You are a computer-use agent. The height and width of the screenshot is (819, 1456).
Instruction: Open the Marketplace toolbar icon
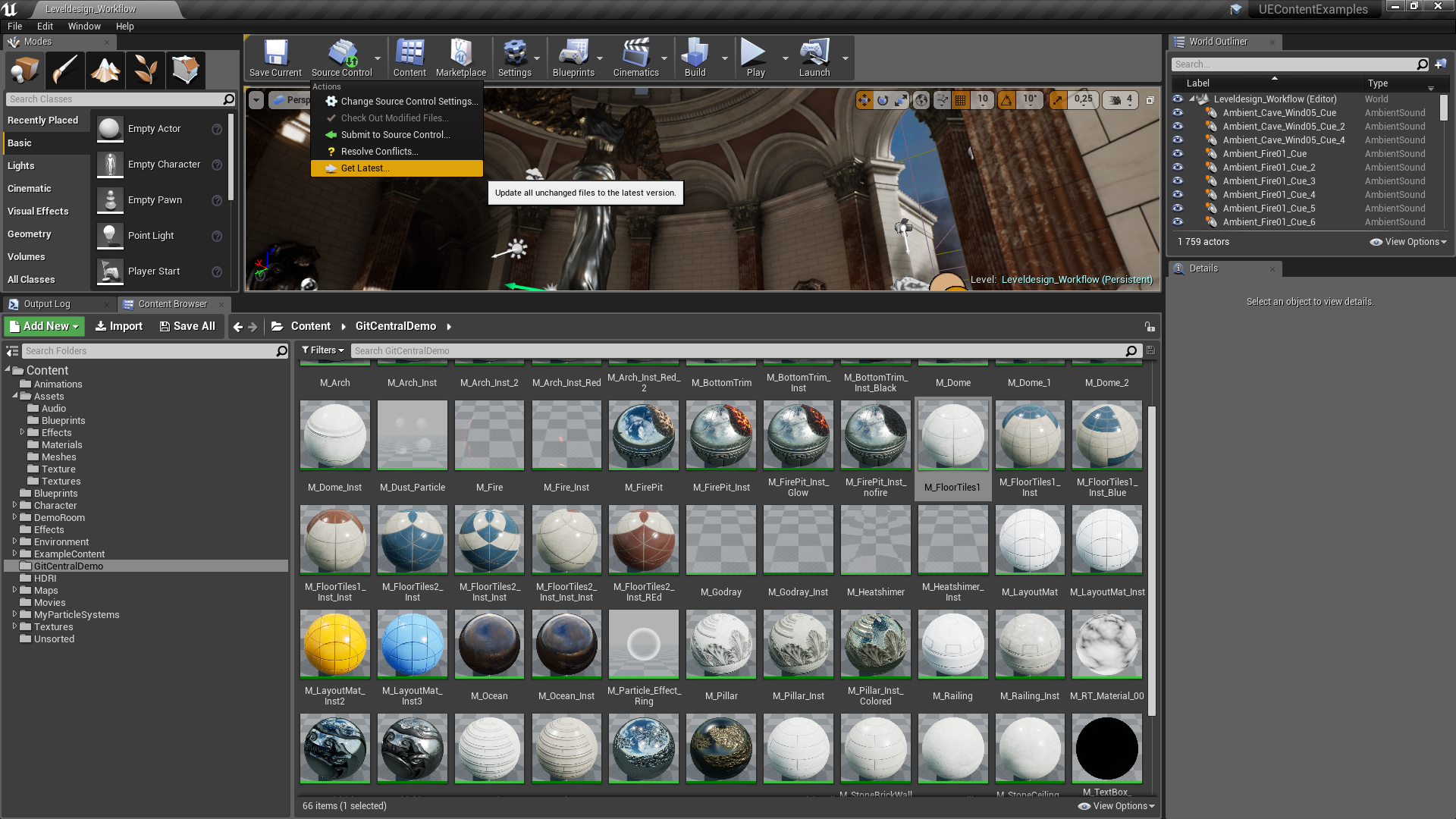pyautogui.click(x=460, y=58)
